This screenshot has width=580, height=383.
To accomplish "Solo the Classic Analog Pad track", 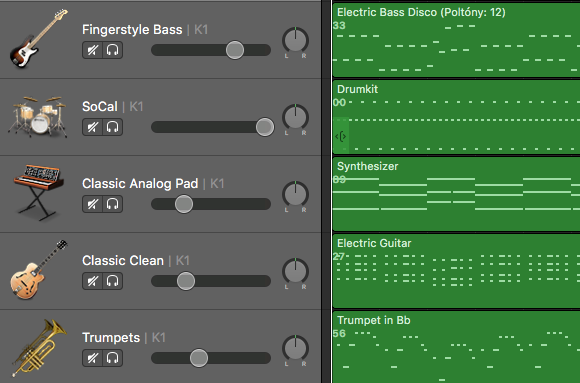I will point(112,204).
